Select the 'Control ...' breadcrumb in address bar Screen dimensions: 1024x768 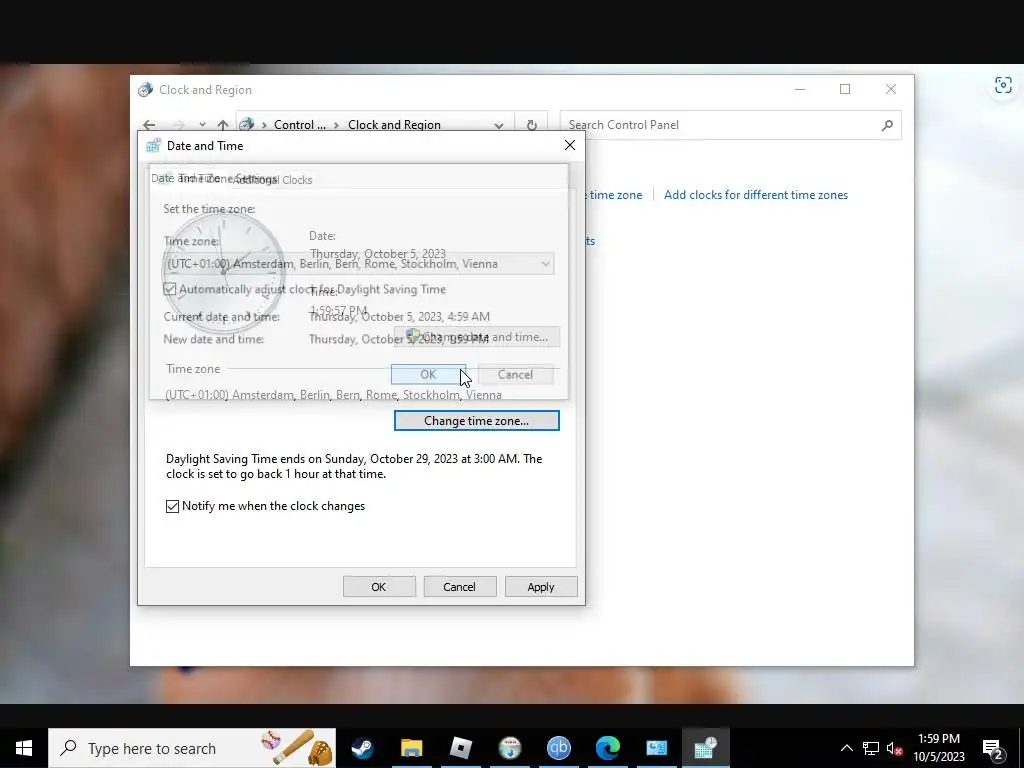click(300, 125)
